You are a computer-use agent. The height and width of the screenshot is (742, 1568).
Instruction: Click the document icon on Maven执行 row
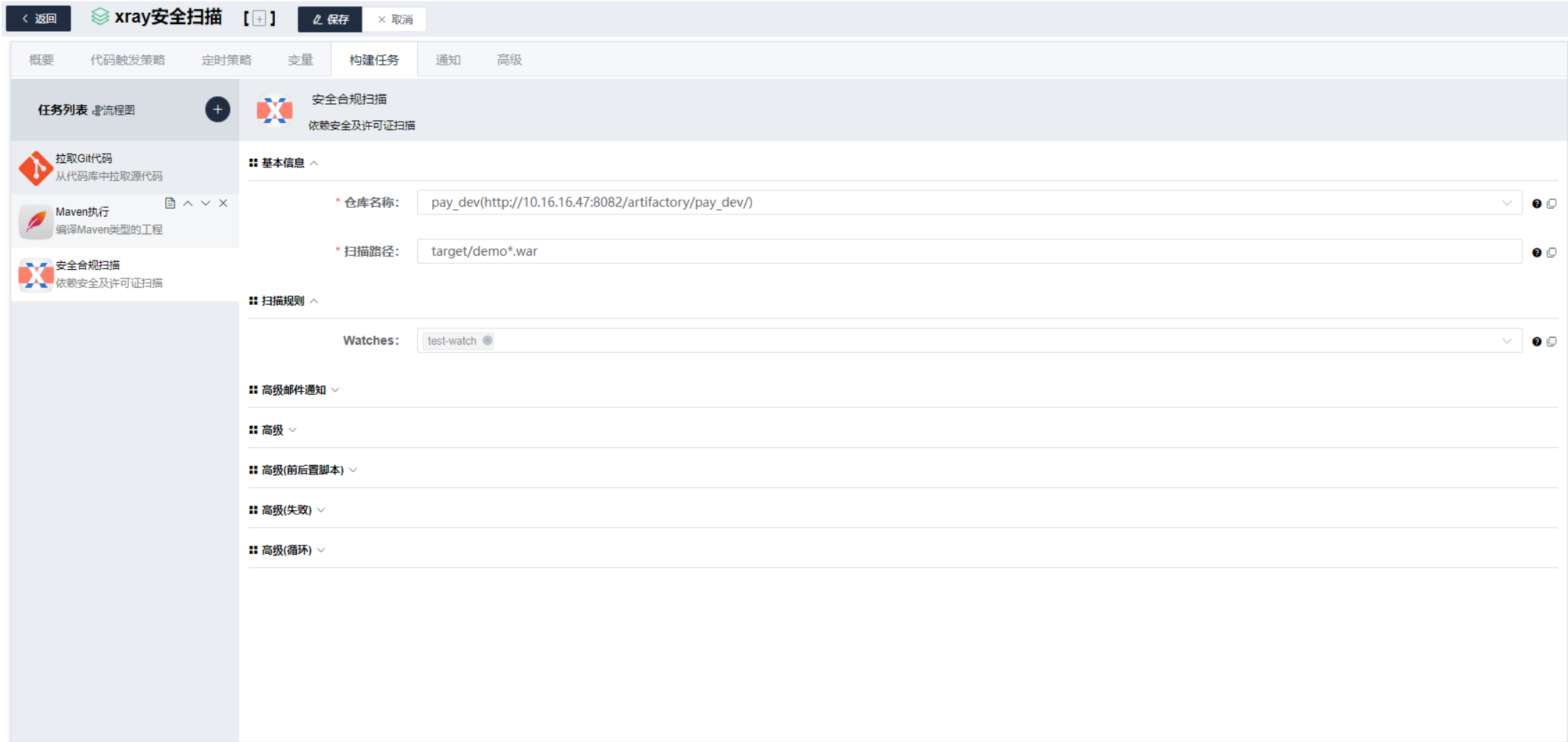169,204
